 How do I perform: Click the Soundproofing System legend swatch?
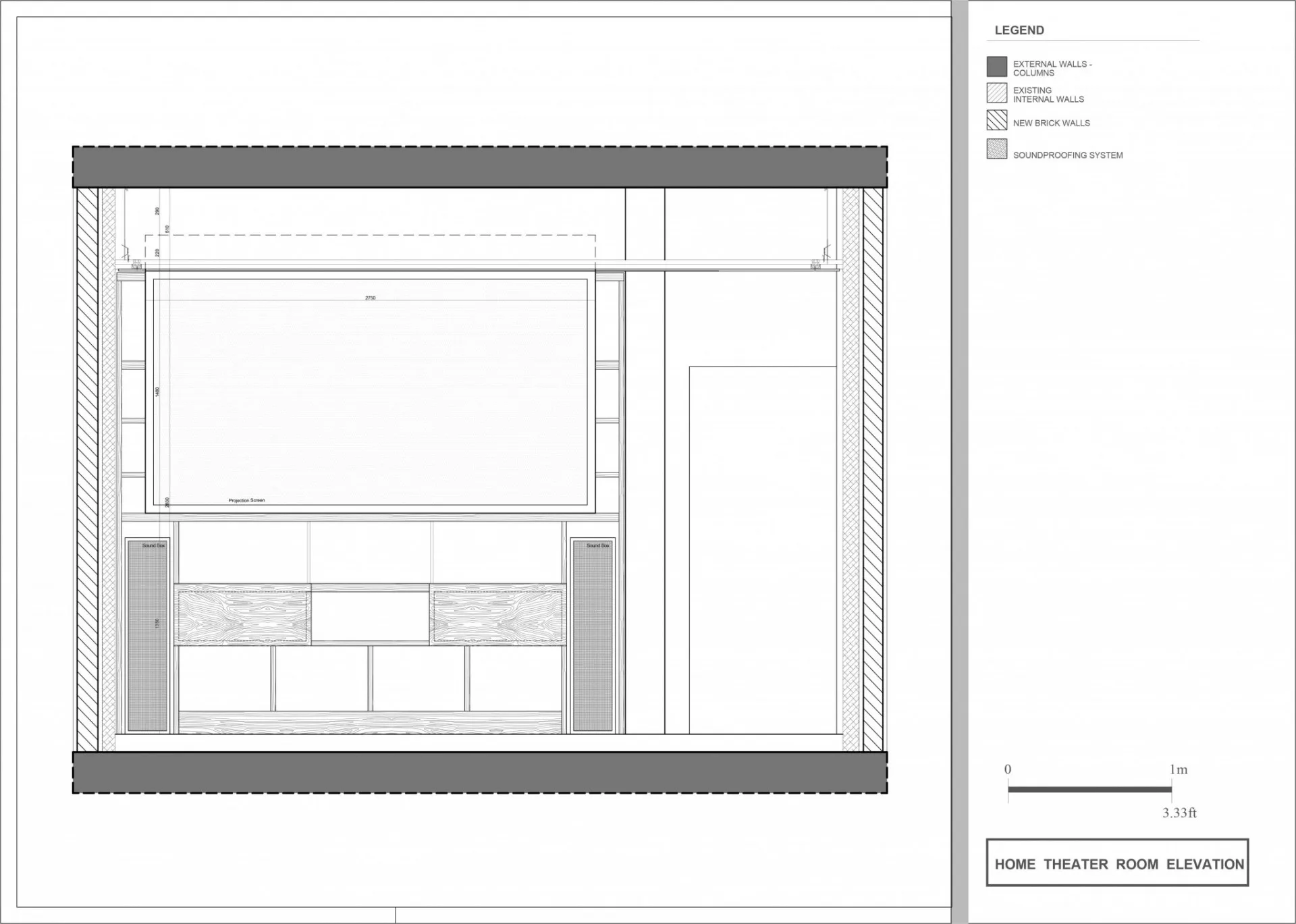click(x=996, y=148)
